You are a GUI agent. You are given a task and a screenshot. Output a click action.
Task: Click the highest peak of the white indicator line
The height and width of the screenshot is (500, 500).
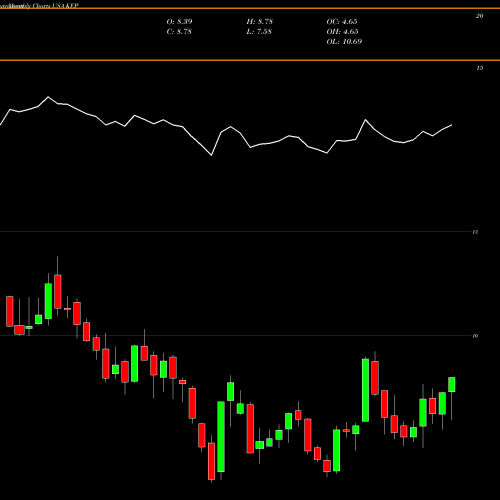click(48, 97)
